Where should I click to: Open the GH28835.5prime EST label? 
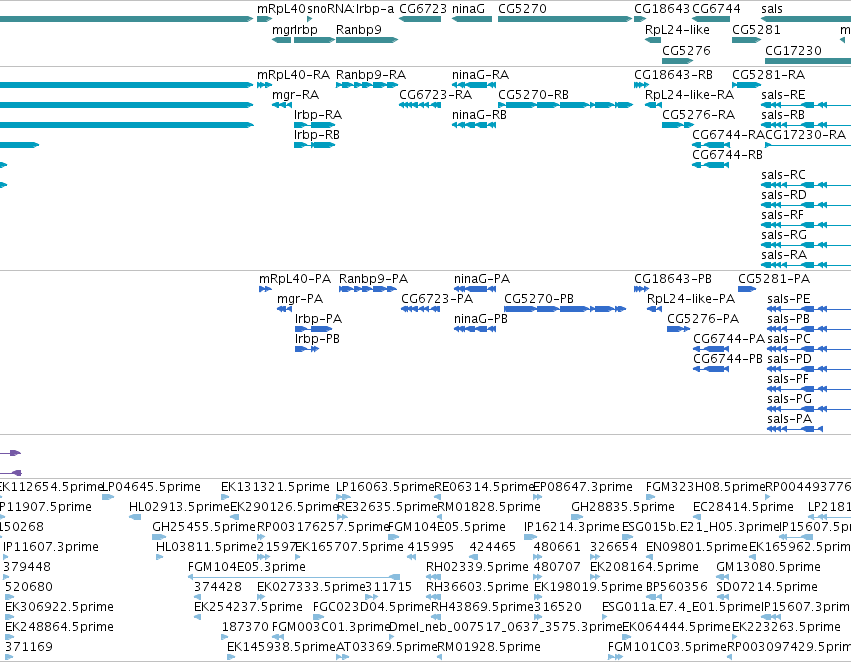pos(623,507)
